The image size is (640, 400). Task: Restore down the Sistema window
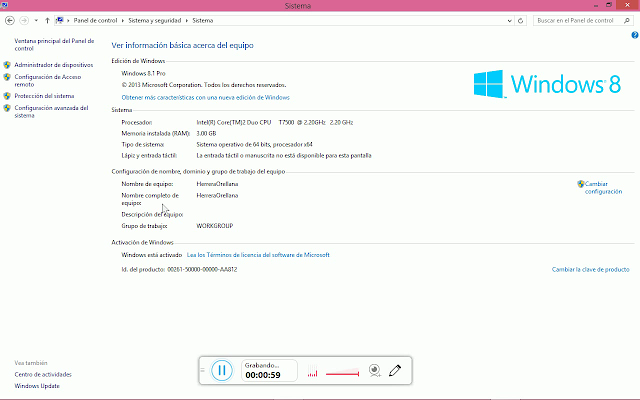[x=609, y=5]
